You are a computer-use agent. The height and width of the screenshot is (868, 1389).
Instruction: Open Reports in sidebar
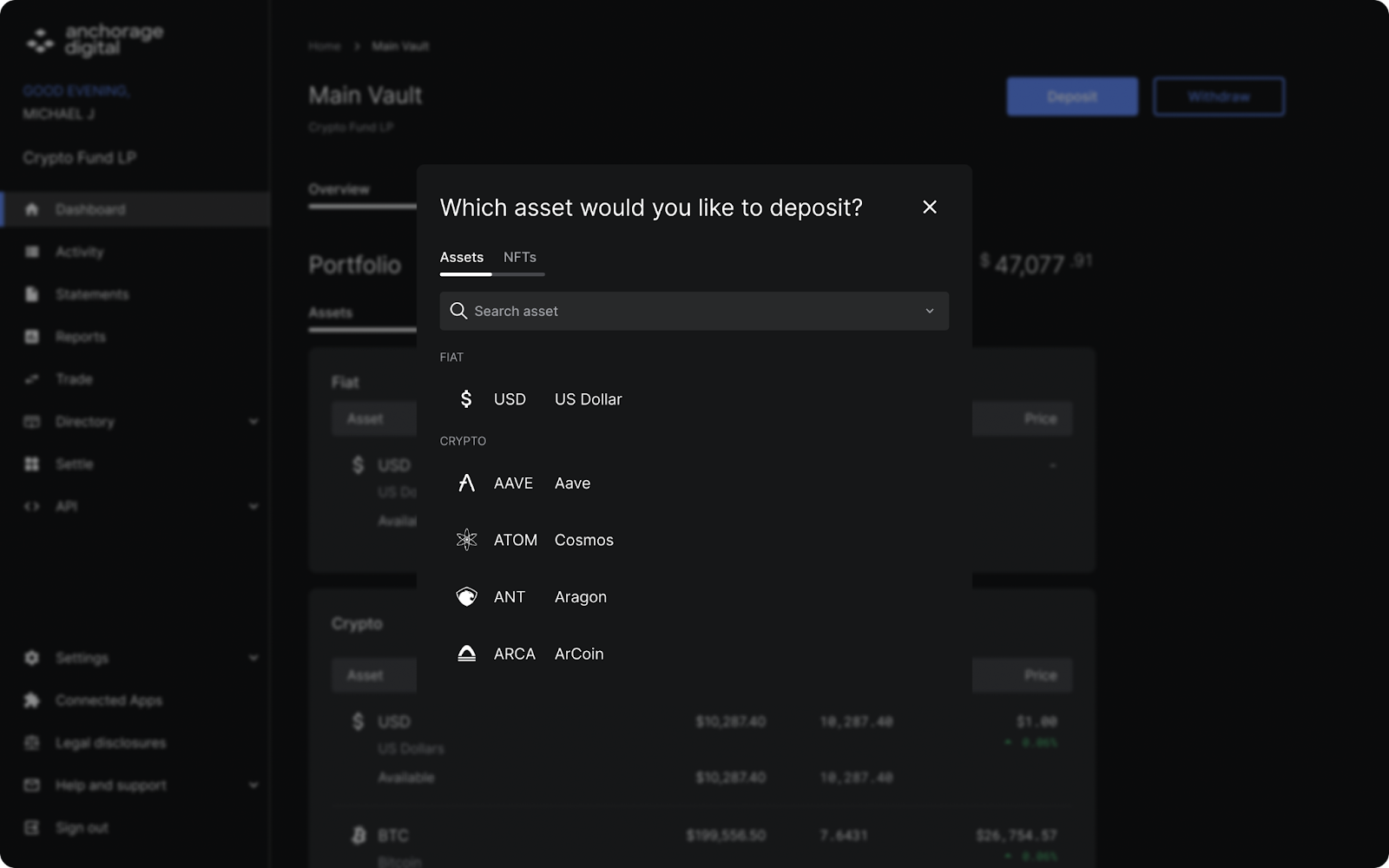tap(81, 337)
